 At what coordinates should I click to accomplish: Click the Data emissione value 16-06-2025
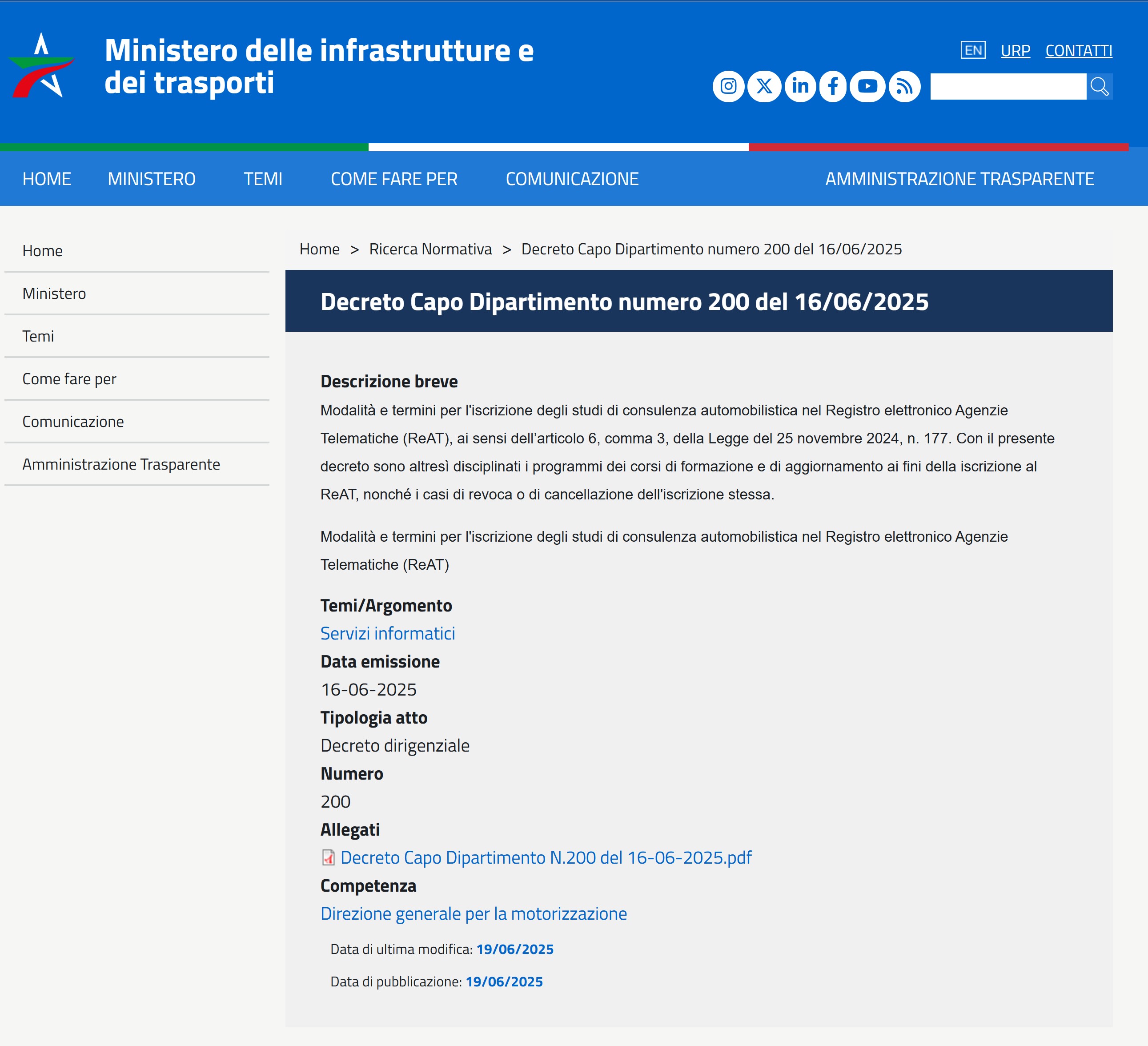pos(369,689)
